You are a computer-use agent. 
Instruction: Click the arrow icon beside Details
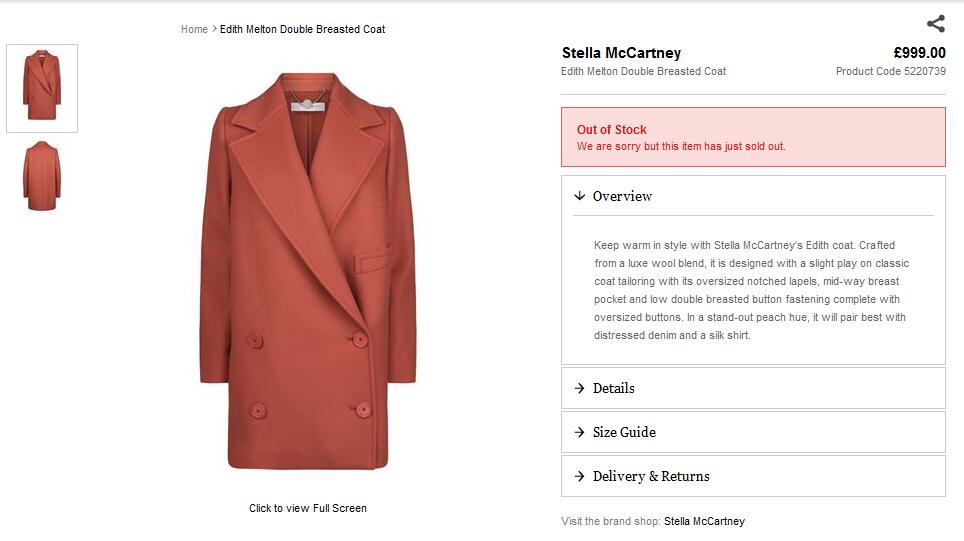pyautogui.click(x=579, y=388)
